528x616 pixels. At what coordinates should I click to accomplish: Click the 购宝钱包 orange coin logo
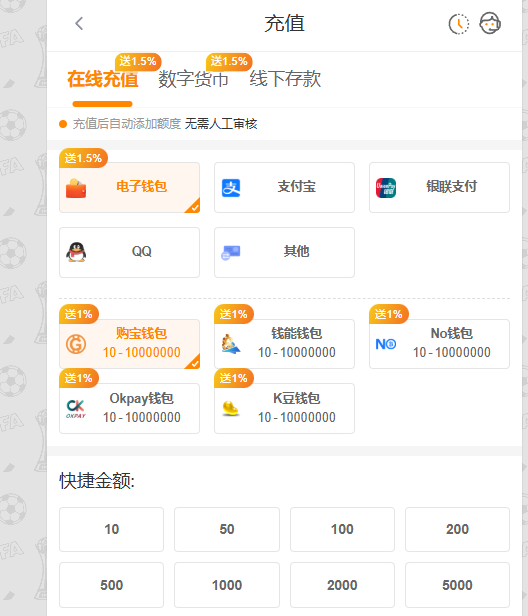pos(76,345)
